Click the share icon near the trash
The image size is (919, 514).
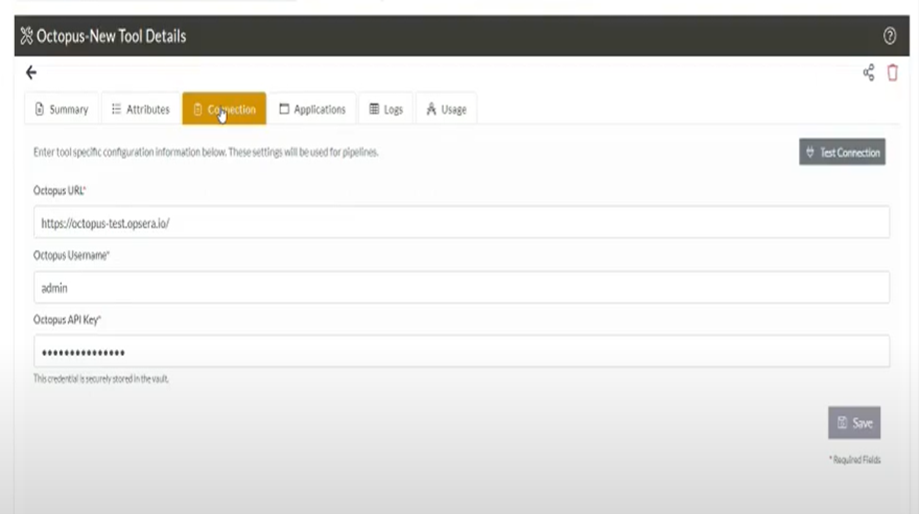(x=869, y=73)
